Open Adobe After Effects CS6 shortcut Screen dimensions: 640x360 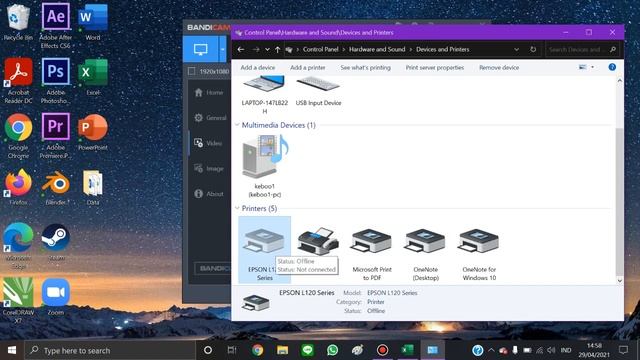tap(56, 25)
